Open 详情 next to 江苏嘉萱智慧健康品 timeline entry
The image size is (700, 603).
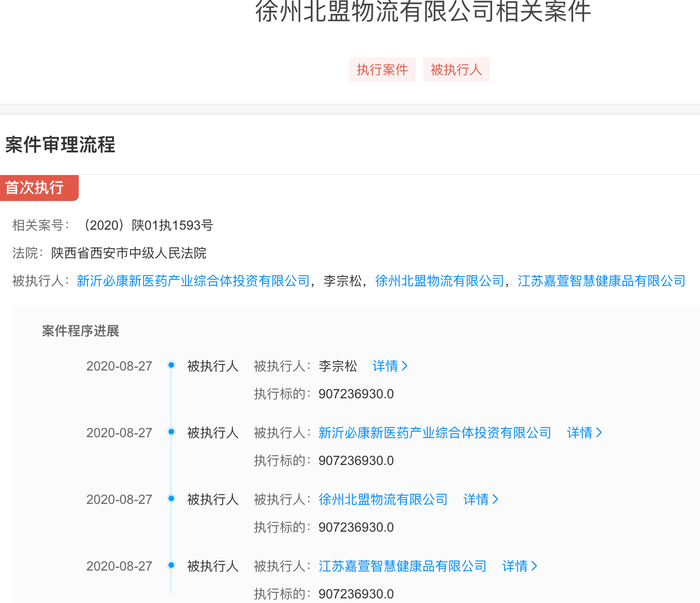pos(520,566)
